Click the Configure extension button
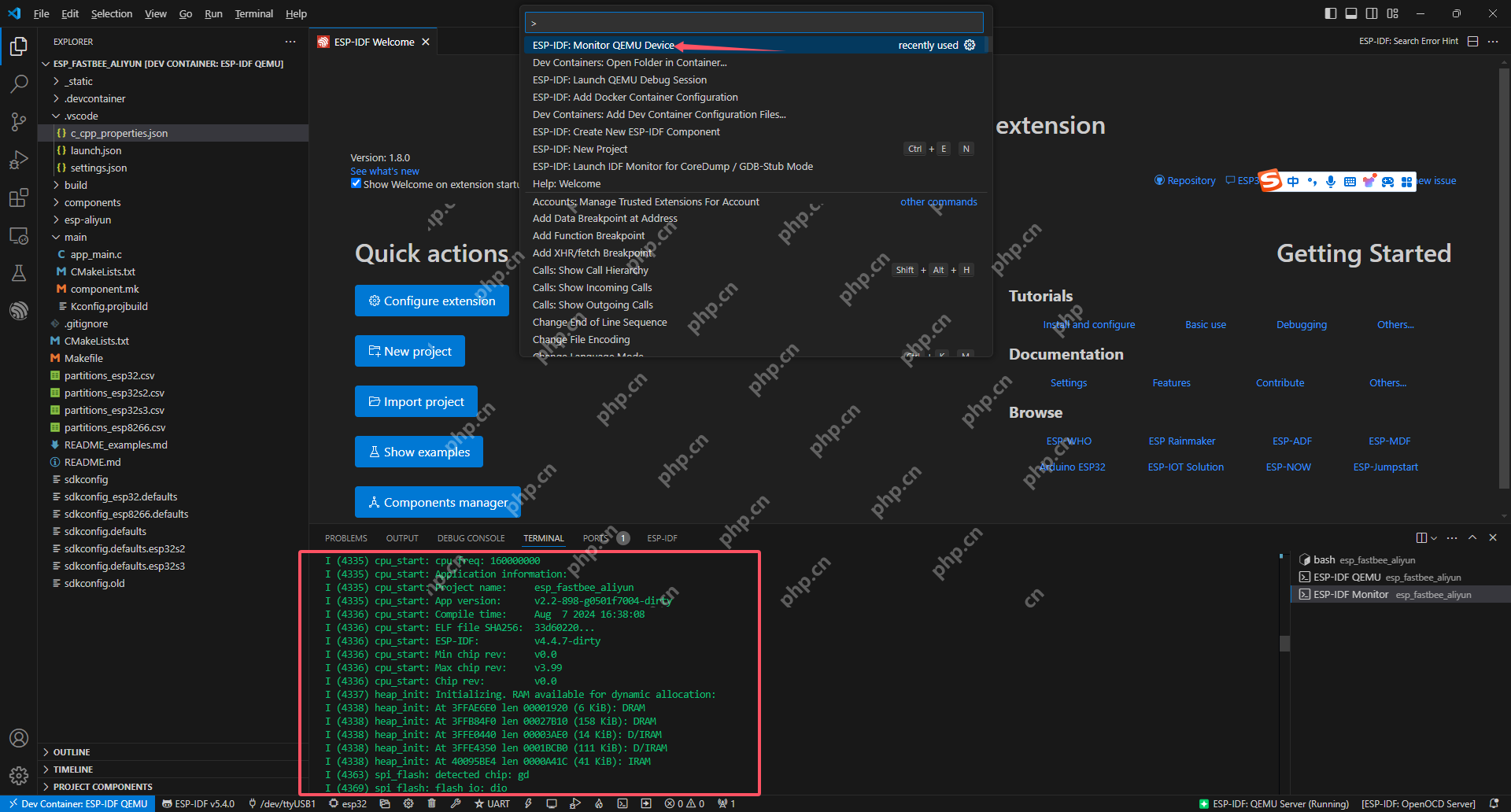 [431, 300]
